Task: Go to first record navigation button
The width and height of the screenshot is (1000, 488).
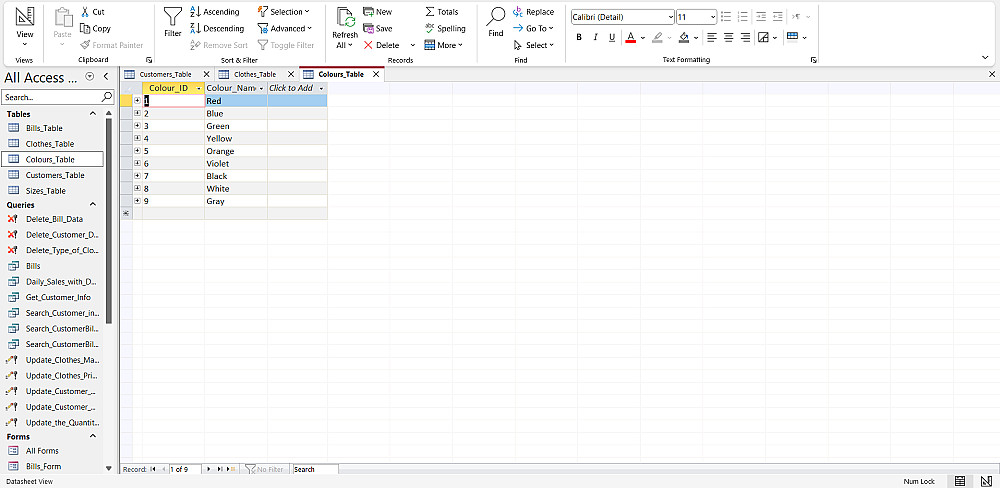Action: tap(152, 470)
